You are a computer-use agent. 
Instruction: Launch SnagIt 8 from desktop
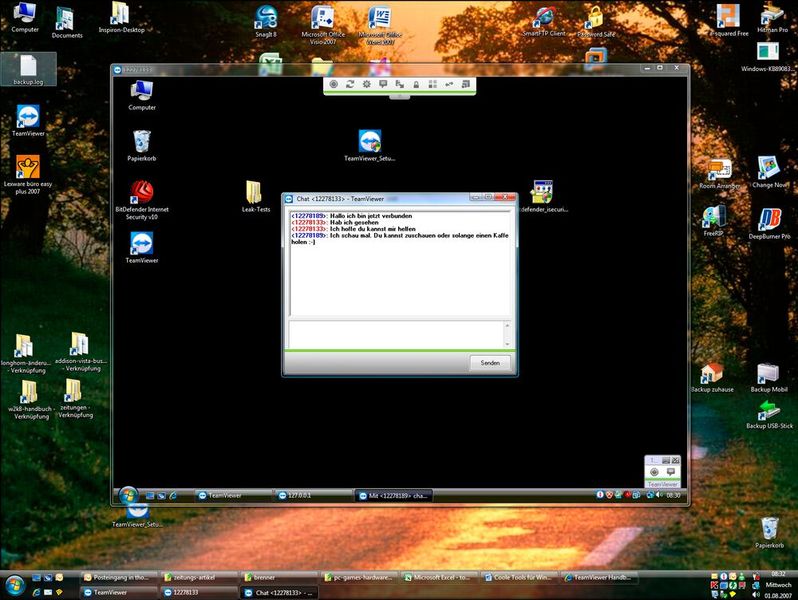[266, 21]
